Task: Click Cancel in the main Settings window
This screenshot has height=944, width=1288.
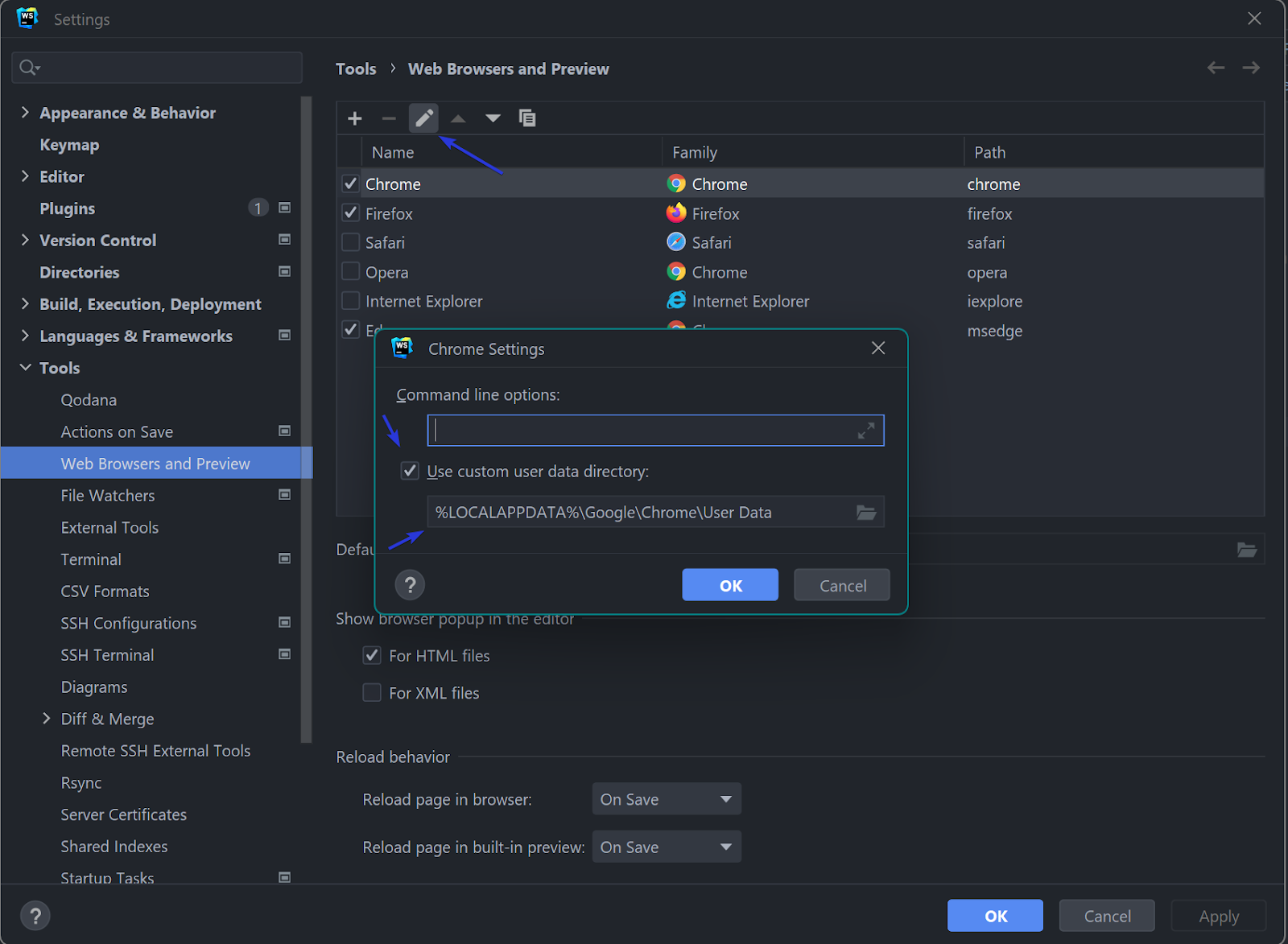Action: [x=1107, y=916]
